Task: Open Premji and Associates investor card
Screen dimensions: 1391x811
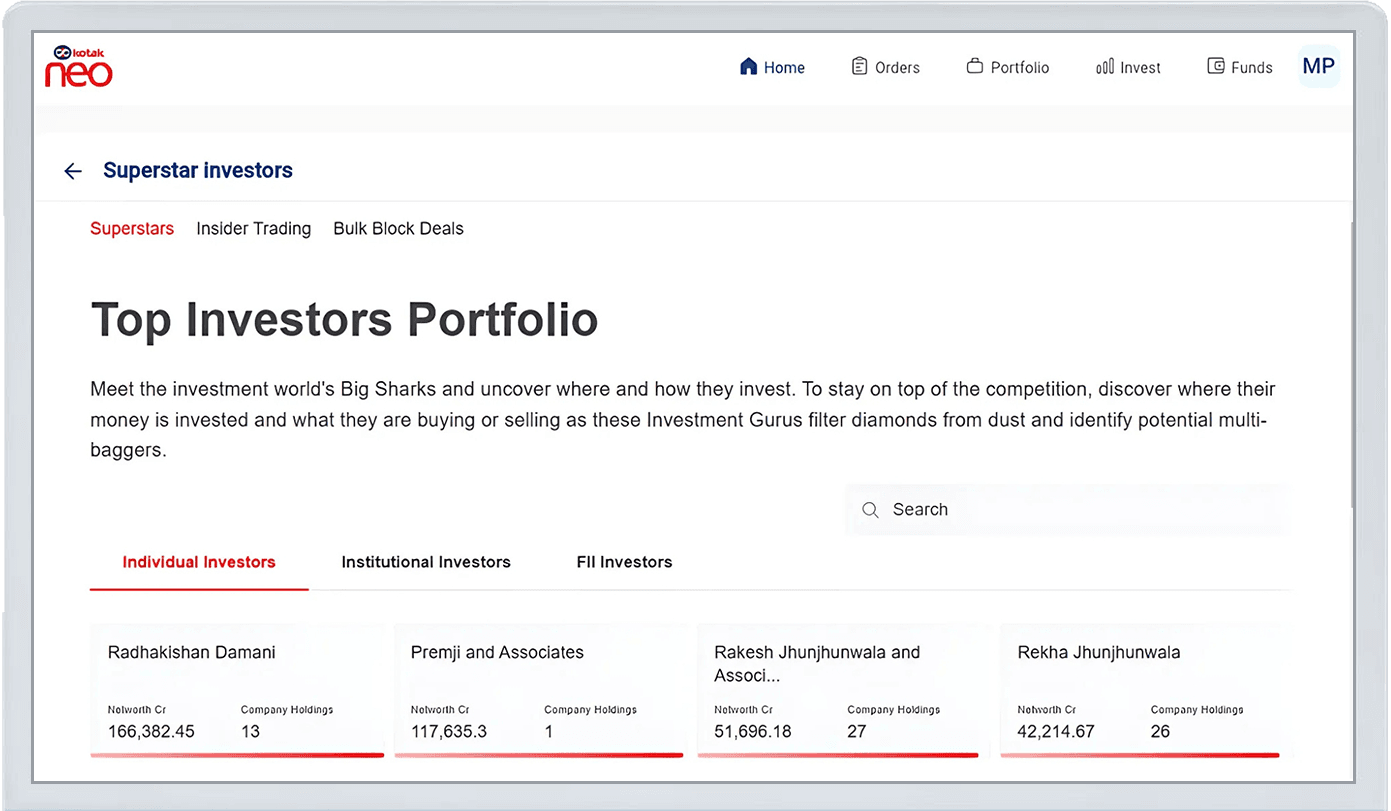Action: pyautogui.click(x=539, y=690)
